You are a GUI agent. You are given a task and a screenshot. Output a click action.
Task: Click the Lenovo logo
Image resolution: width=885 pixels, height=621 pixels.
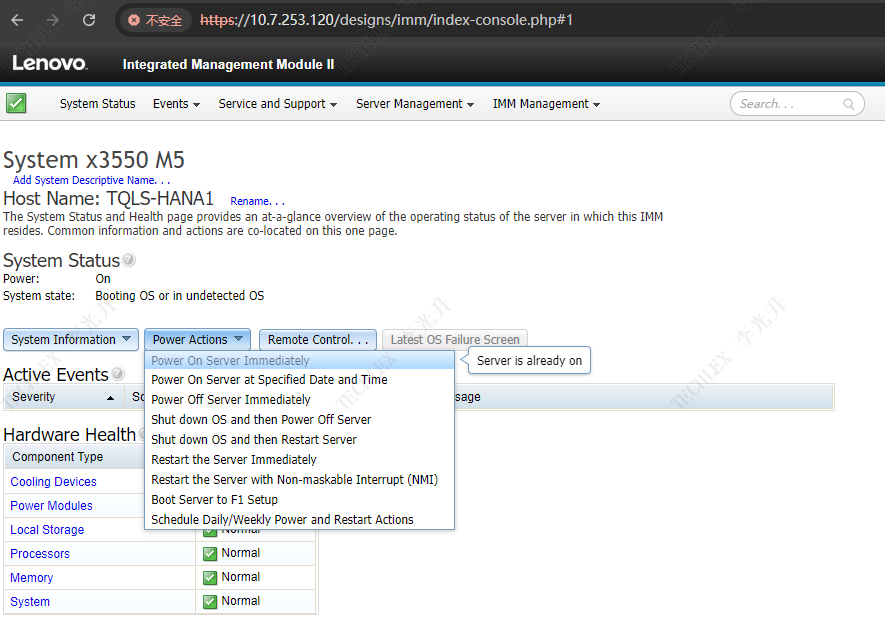point(50,63)
